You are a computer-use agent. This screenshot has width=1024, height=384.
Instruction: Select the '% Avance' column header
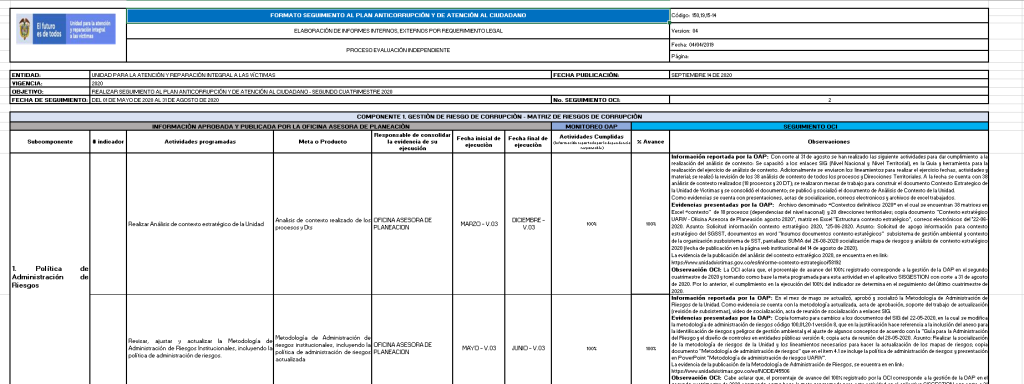pyautogui.click(x=650, y=142)
